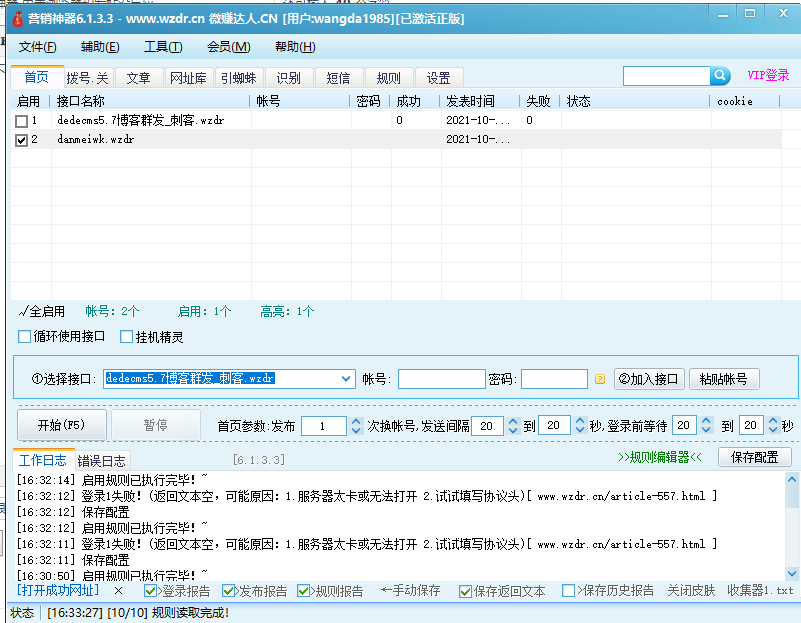Click the blue search magnifier icon

coord(720,76)
